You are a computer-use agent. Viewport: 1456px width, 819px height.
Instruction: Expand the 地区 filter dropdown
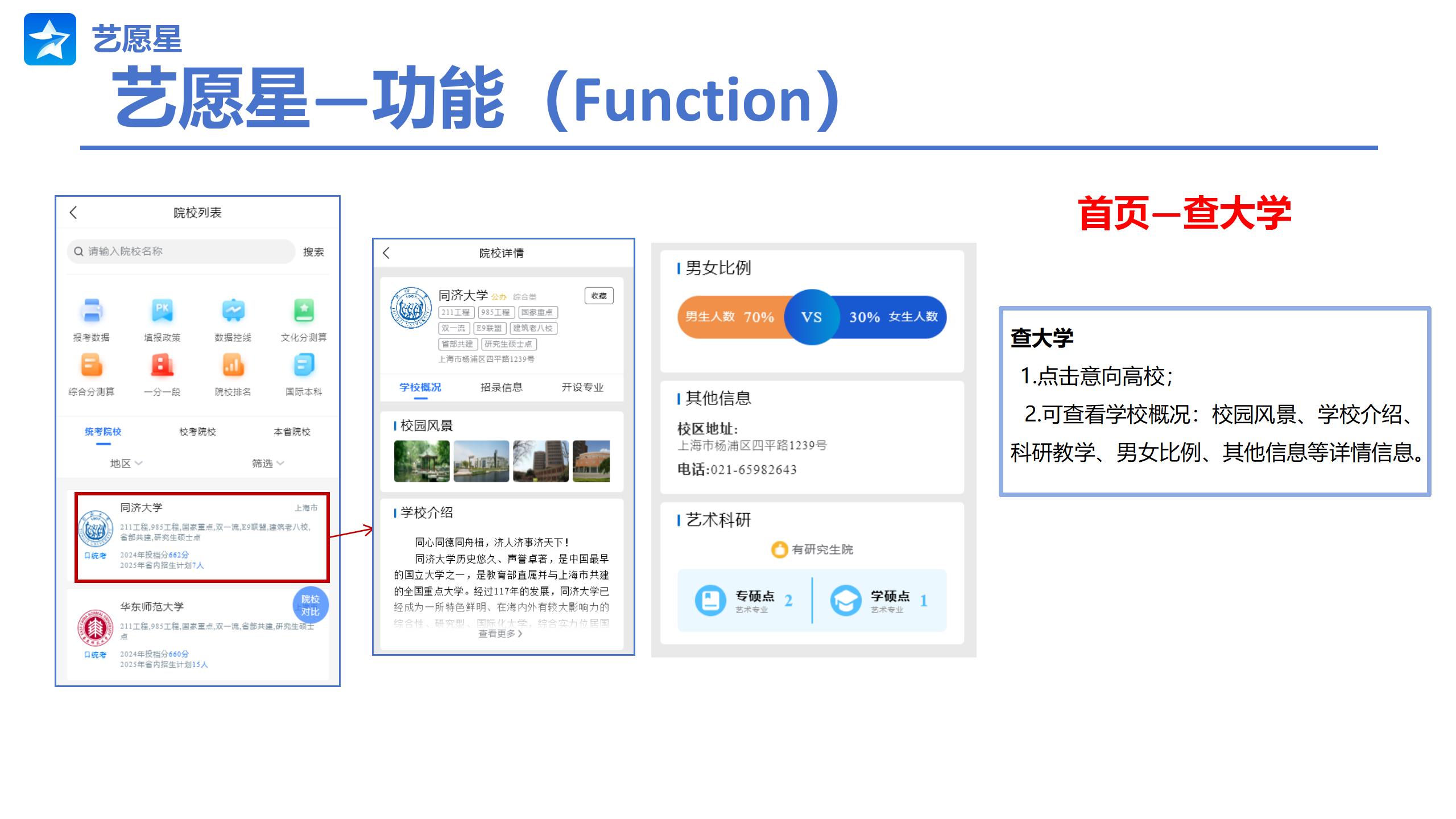point(126,464)
